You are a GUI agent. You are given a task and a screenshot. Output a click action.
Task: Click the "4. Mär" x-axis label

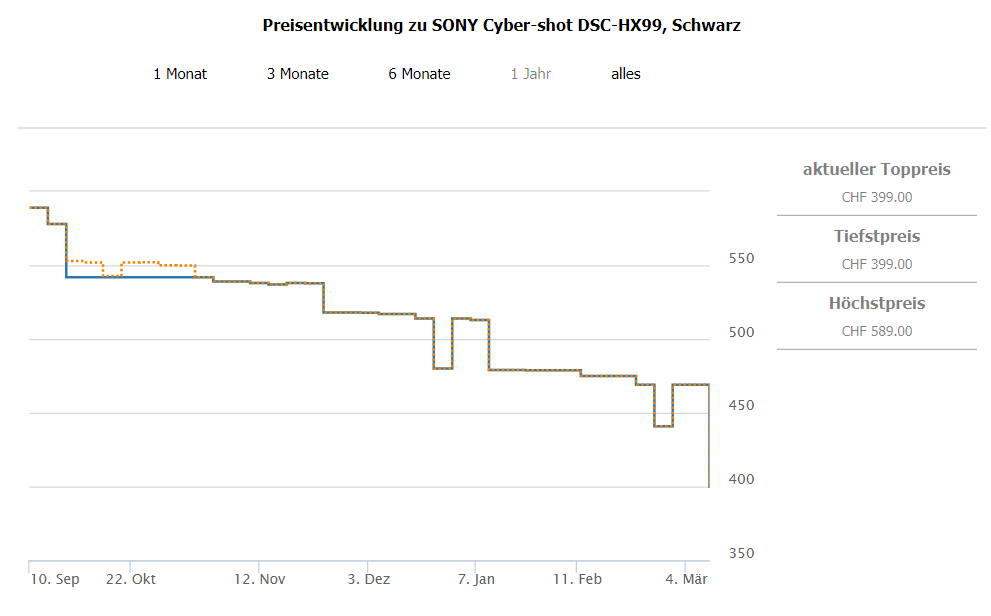[686, 579]
